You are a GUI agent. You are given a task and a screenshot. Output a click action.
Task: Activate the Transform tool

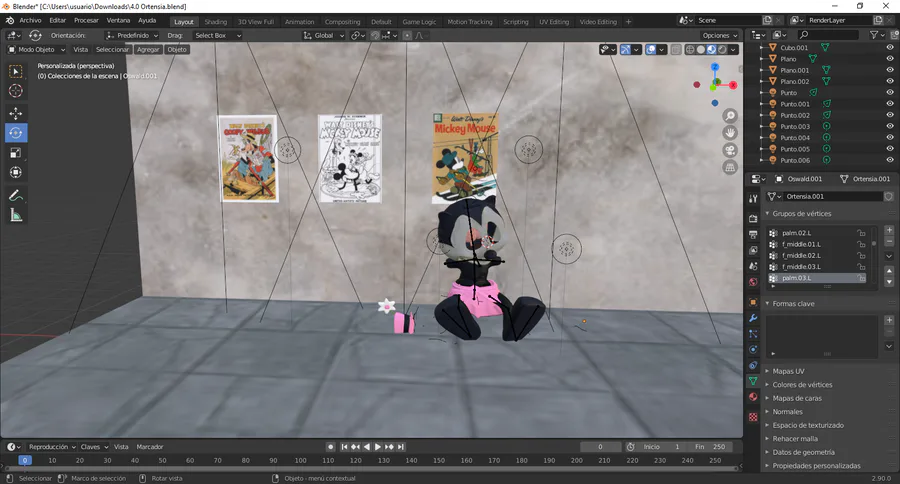[x=16, y=172]
